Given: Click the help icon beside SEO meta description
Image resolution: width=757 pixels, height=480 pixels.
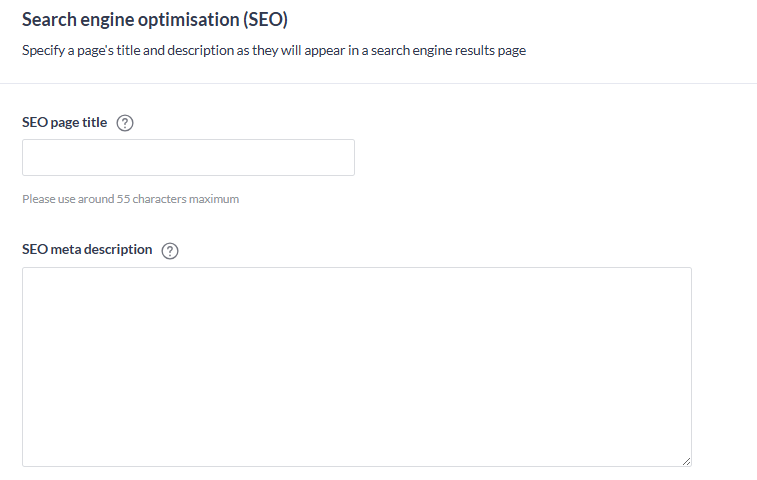Looking at the screenshot, I should [170, 251].
